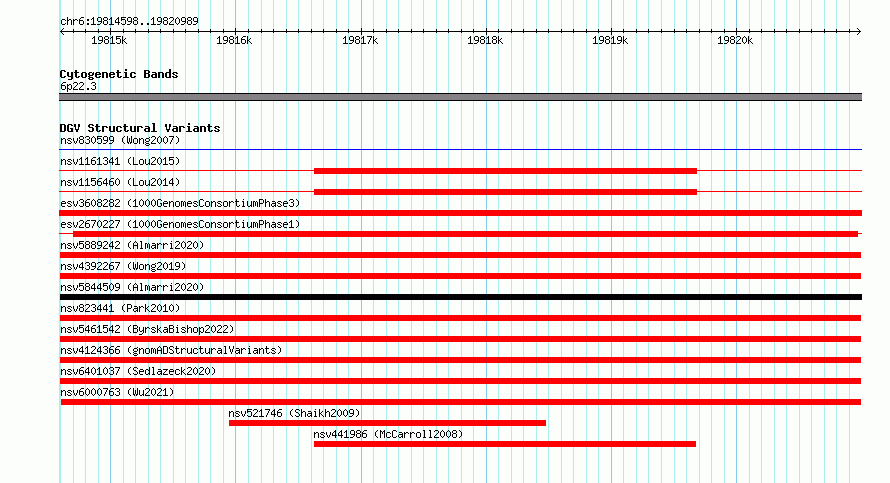The height and width of the screenshot is (483, 890).
Task: Click the 19816k ruler label
Action: pyautogui.click(x=234, y=40)
